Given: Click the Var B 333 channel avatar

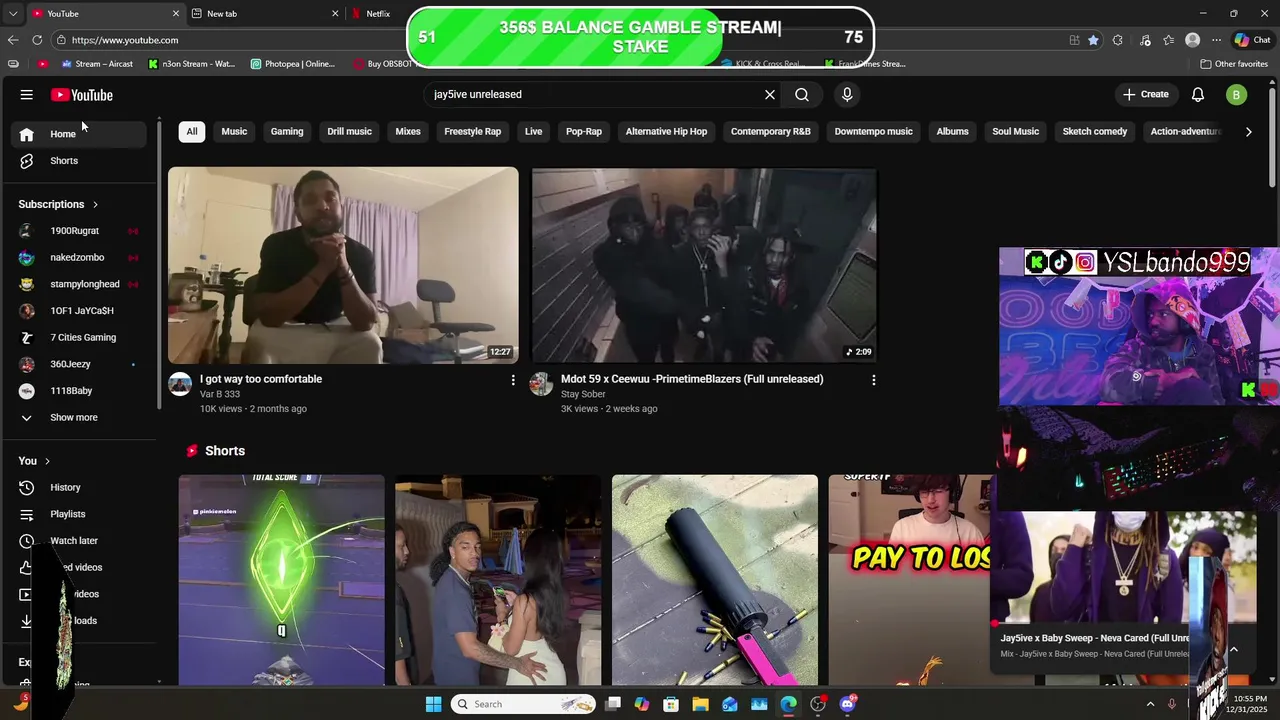Looking at the screenshot, I should 180,384.
